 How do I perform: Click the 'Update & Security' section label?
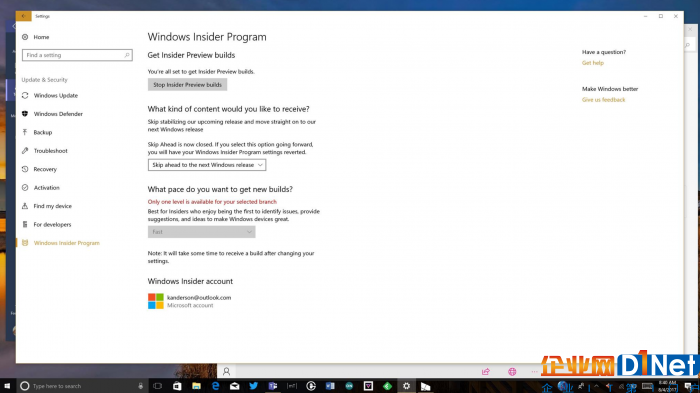coord(45,79)
